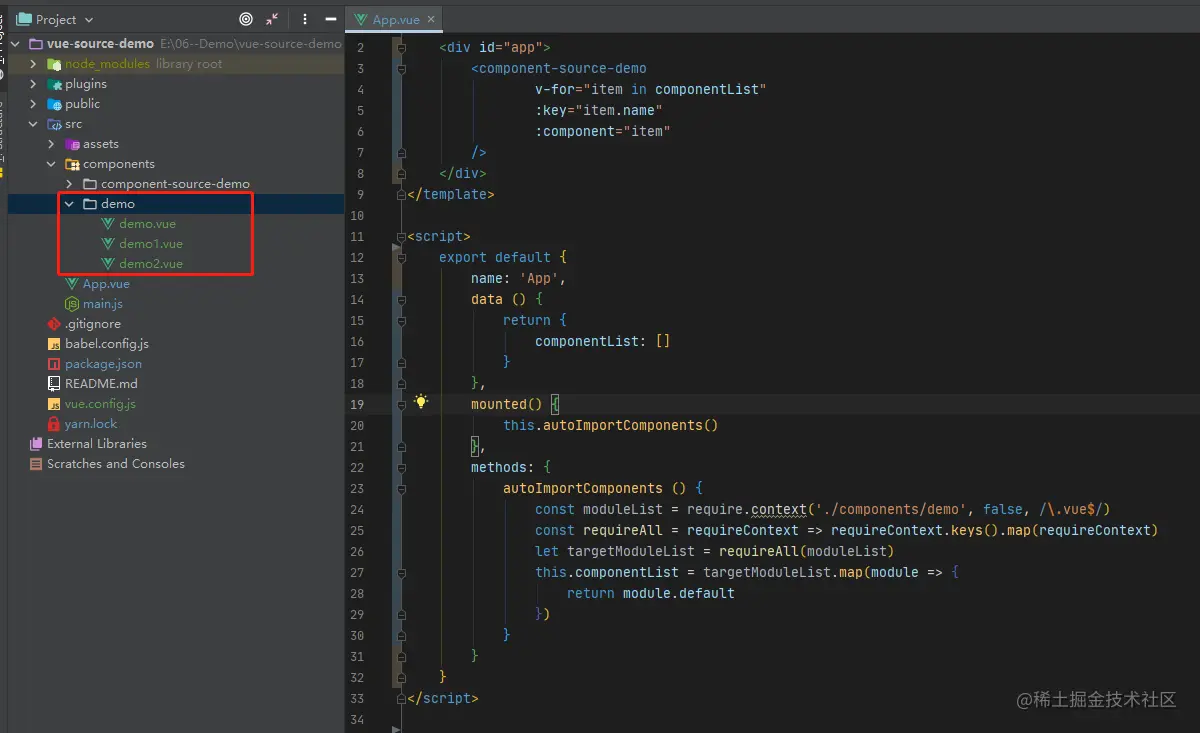This screenshot has width=1200, height=733.
Task: Expand the assets folder
Action: (x=51, y=144)
